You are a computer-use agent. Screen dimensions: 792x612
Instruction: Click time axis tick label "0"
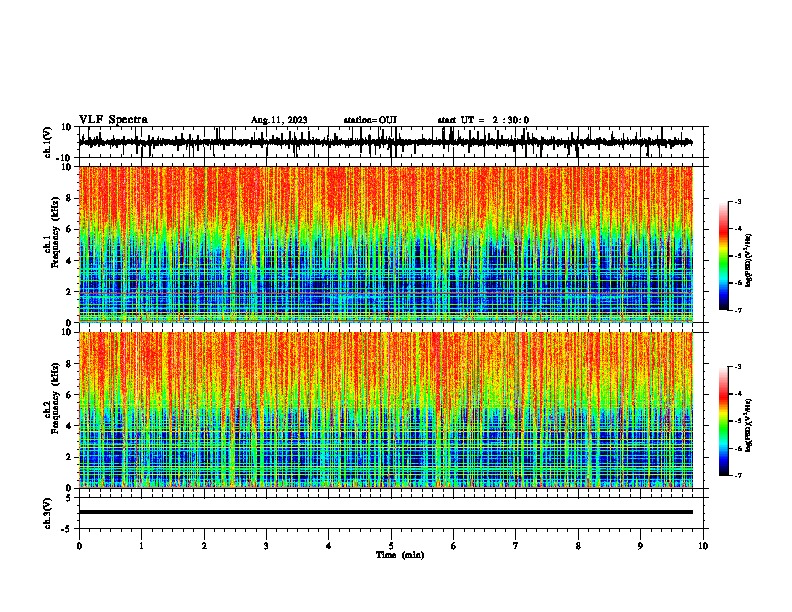click(x=79, y=546)
